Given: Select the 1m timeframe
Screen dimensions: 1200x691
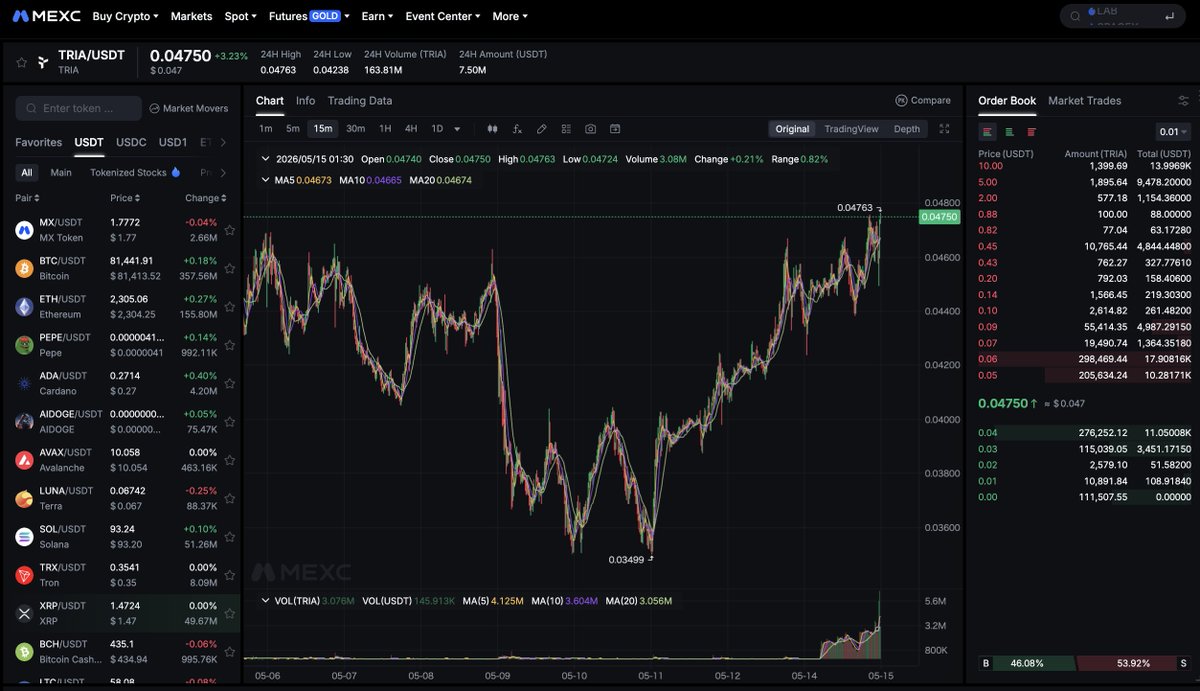Looking at the screenshot, I should [265, 129].
